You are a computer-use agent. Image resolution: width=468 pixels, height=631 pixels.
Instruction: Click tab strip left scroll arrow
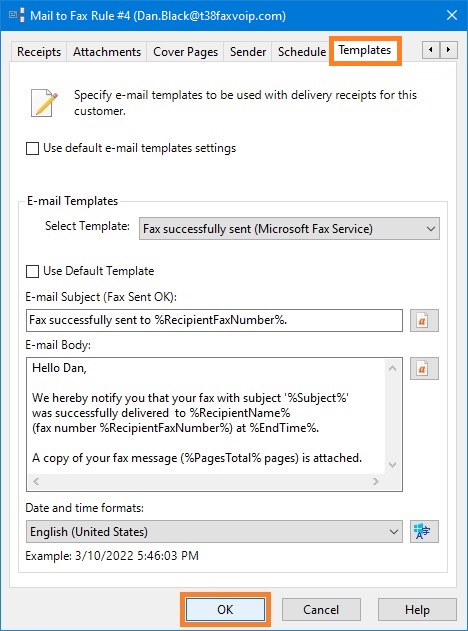[431, 50]
